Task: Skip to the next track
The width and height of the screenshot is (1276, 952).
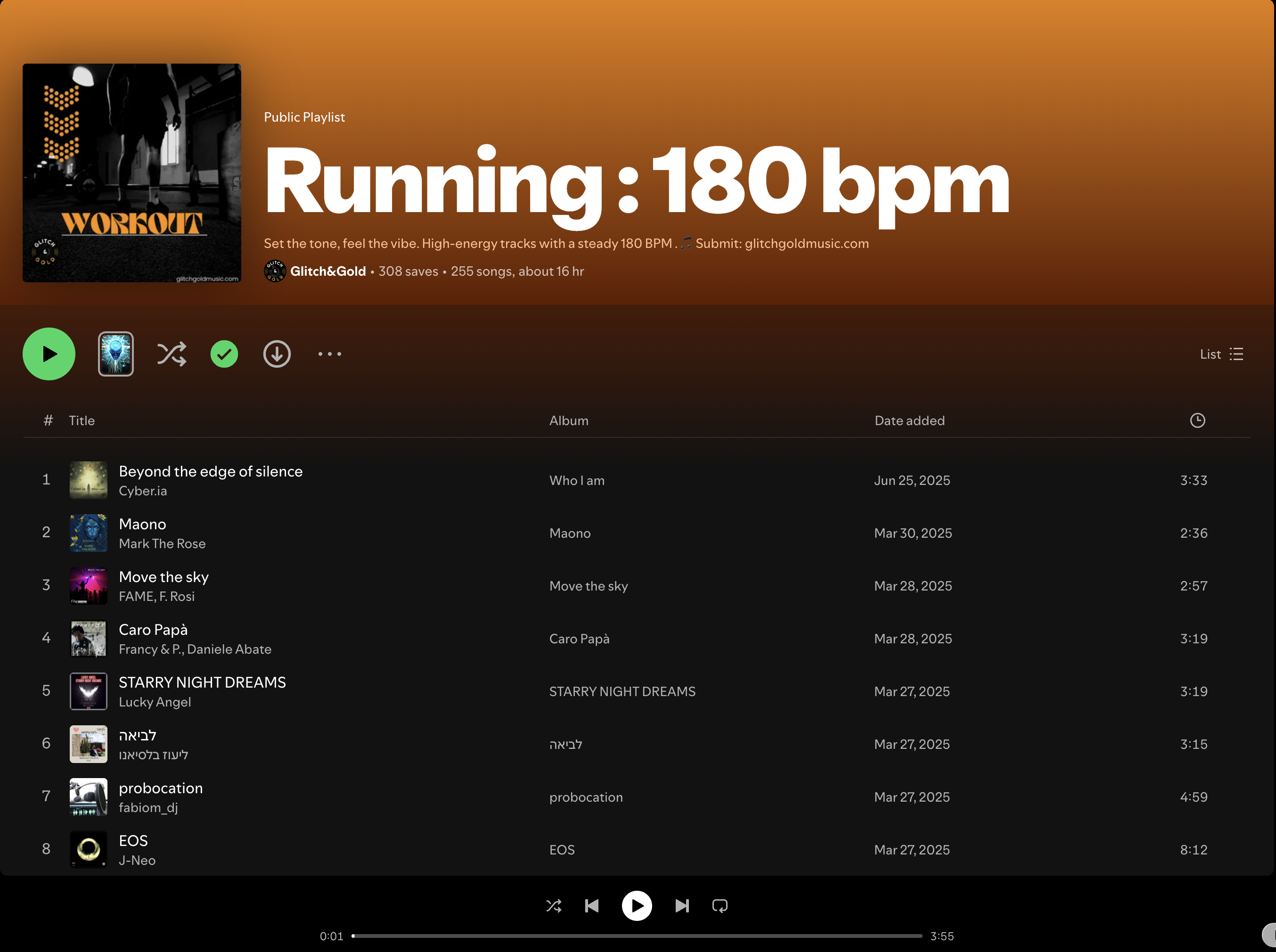Action: [681, 906]
